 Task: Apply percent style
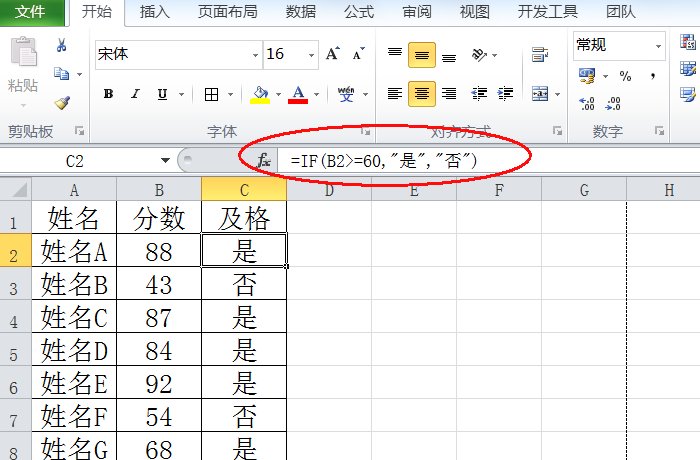coord(625,76)
